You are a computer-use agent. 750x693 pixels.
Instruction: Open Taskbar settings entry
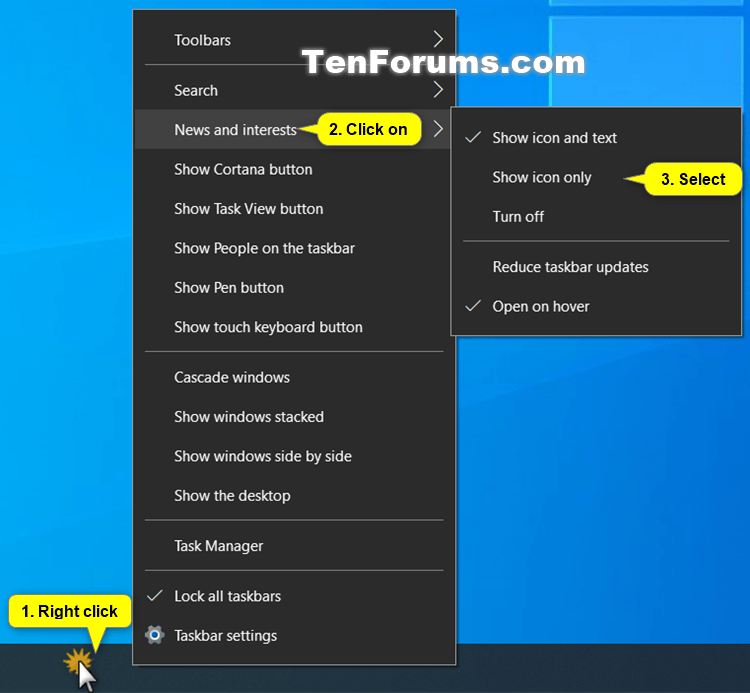point(294,636)
